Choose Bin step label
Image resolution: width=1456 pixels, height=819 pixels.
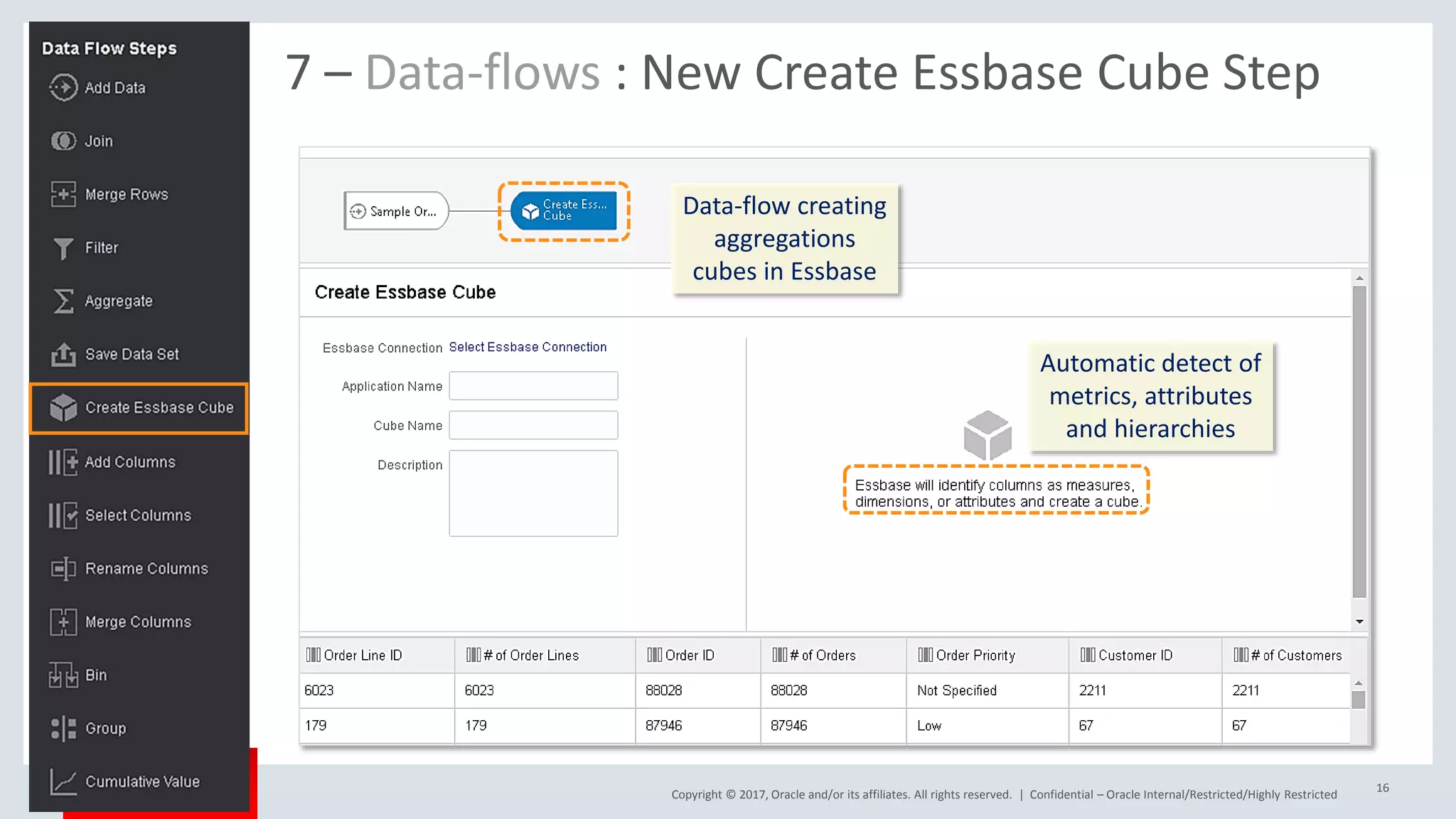tap(96, 675)
